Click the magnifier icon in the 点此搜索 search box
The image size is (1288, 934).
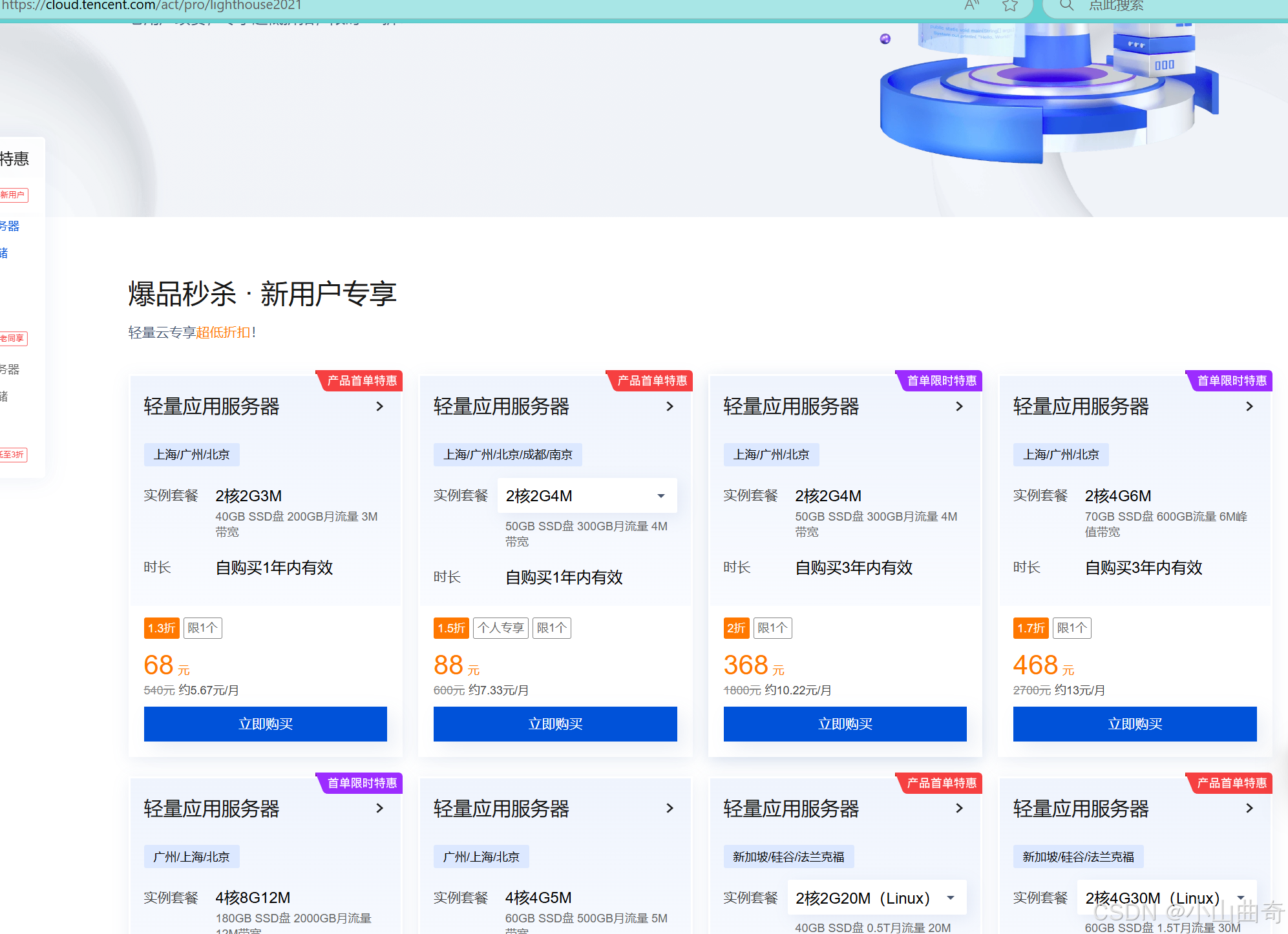click(x=1066, y=6)
